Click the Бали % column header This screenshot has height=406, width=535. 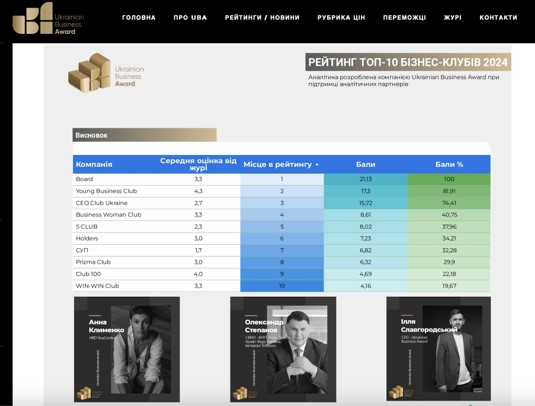point(449,164)
